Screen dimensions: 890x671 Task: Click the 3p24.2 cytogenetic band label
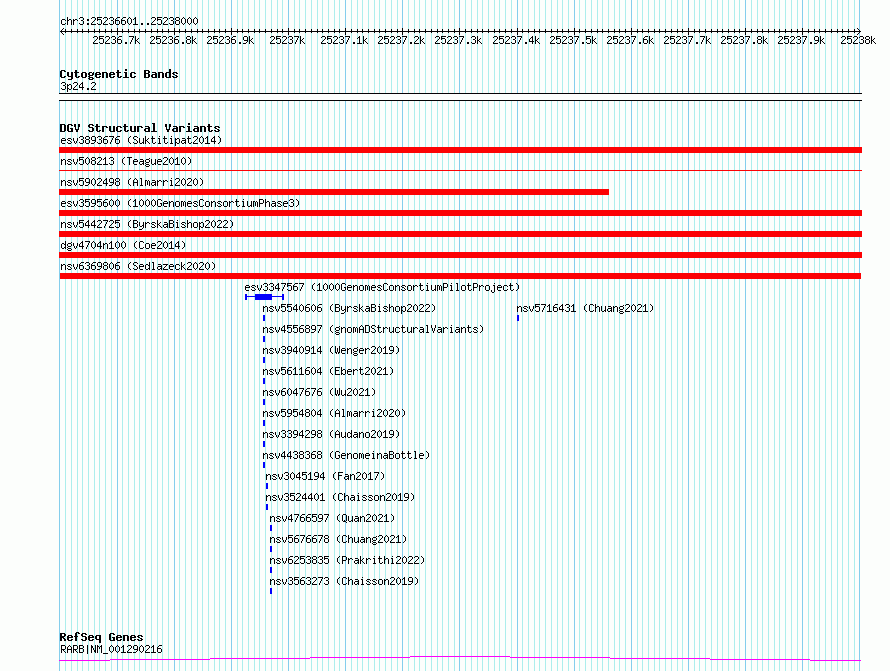(x=78, y=86)
